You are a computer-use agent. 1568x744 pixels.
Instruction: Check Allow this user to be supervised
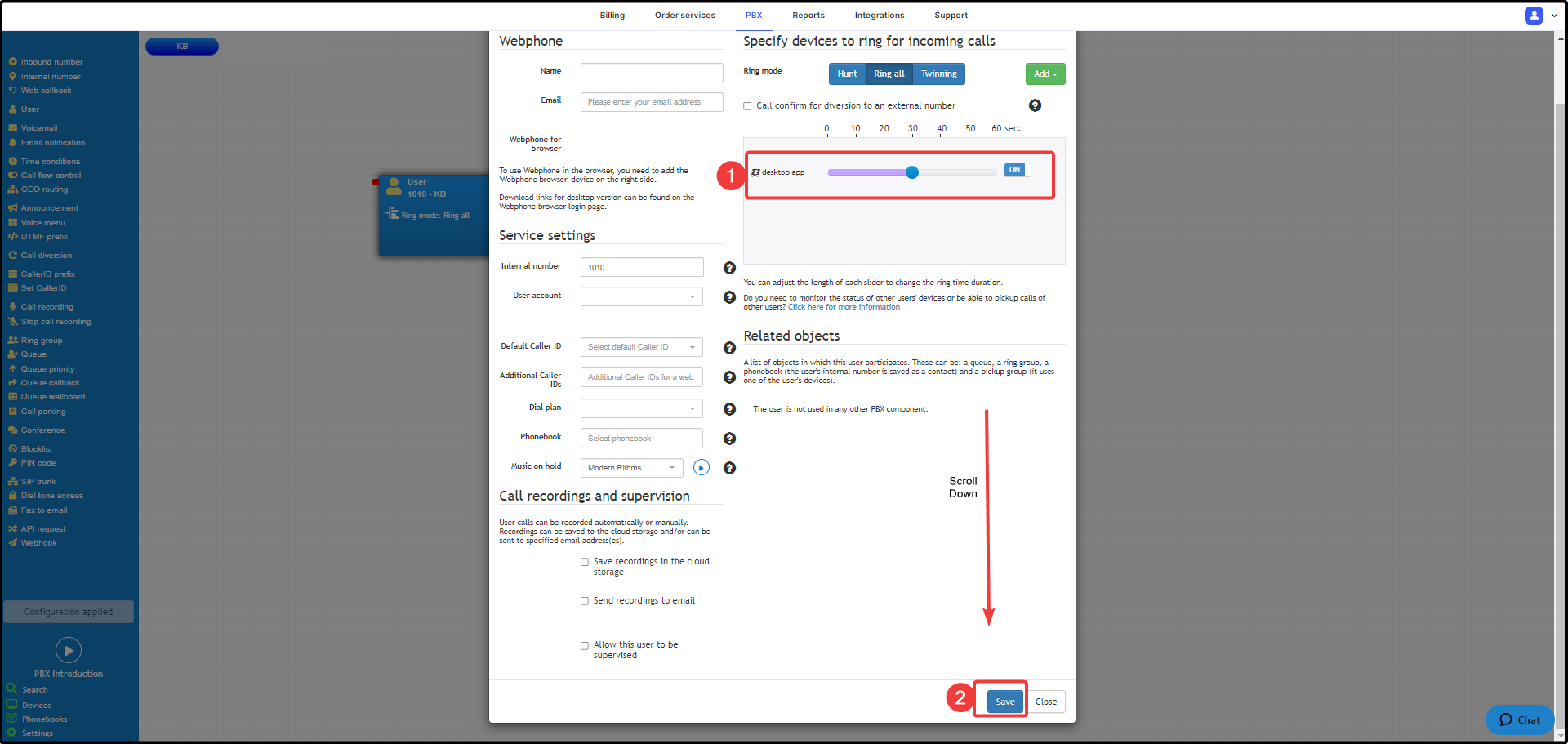(585, 646)
